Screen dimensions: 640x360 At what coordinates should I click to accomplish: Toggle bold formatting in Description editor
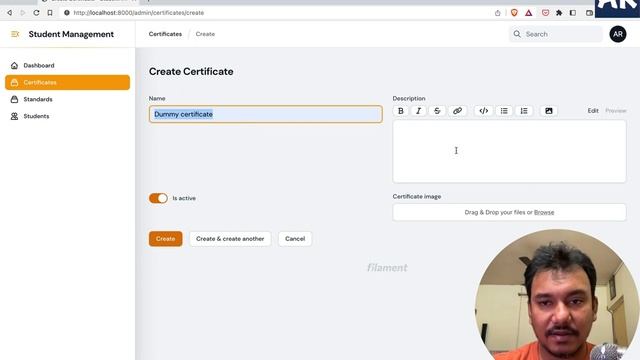click(x=401, y=111)
